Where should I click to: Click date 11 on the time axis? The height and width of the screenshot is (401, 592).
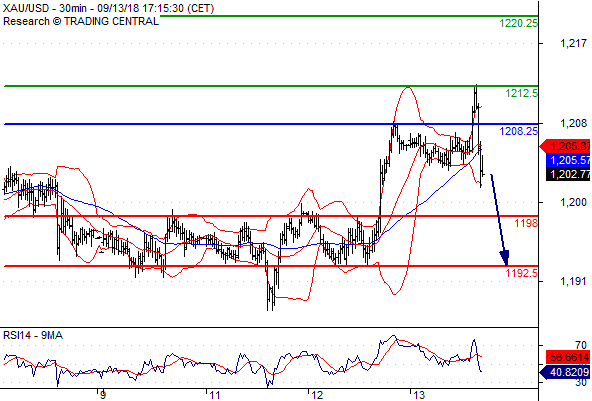pyautogui.click(x=214, y=396)
